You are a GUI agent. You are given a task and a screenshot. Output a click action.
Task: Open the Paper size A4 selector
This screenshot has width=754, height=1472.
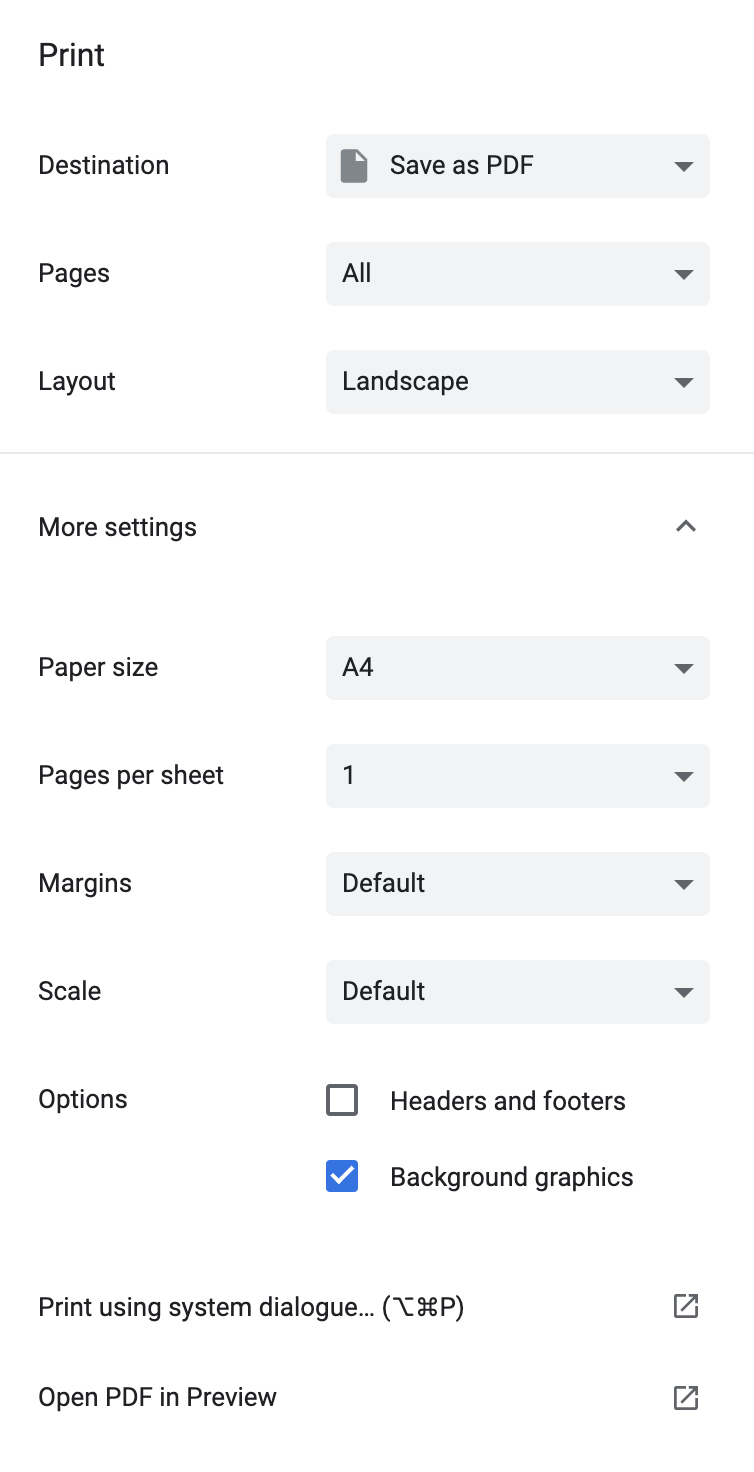pos(518,668)
